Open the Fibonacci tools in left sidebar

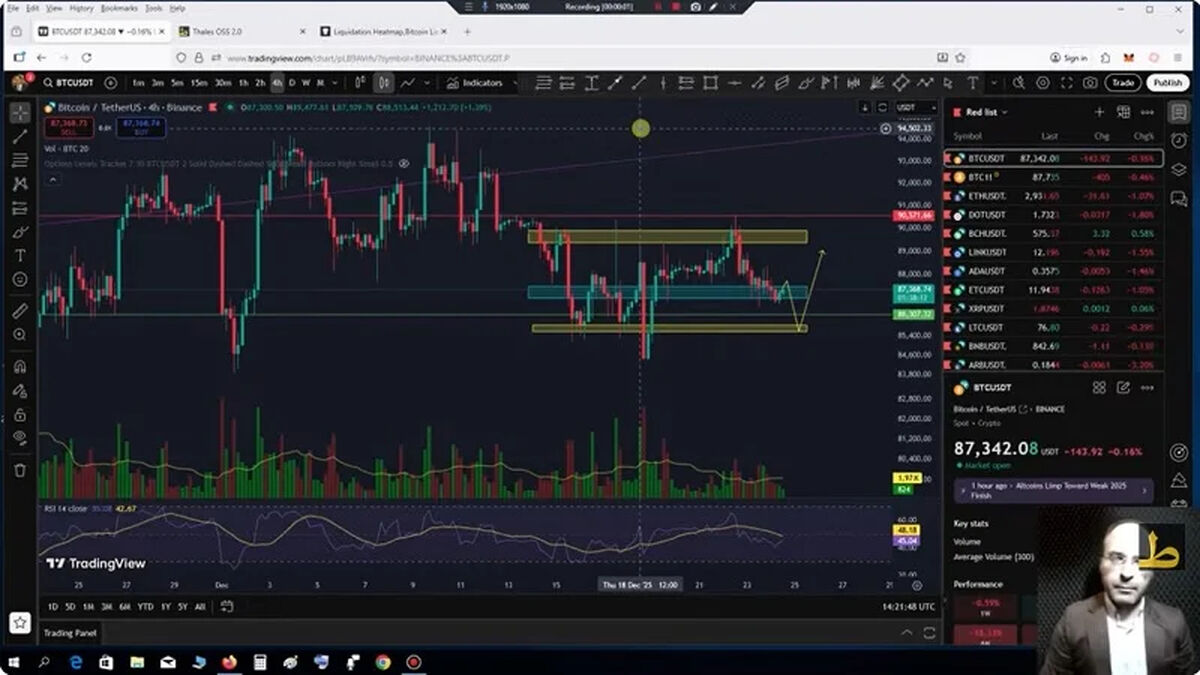(20, 160)
